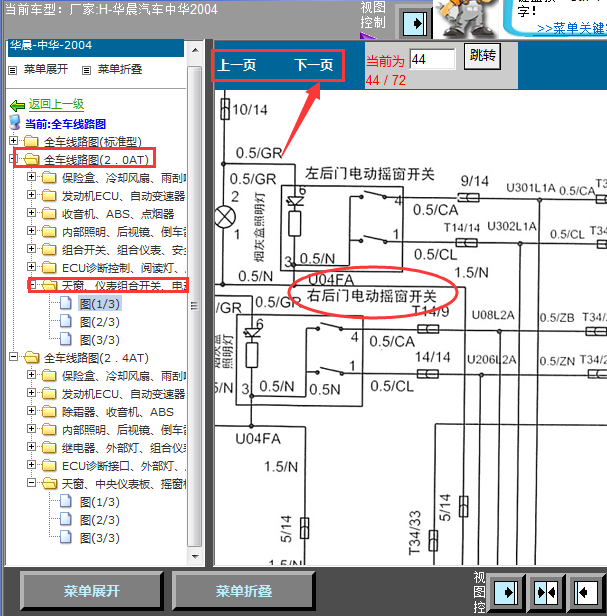Image resolution: width=607 pixels, height=616 pixels.
Task: Open 图(3/3) under 2.4AT 天窗 folder
Action: 99,538
